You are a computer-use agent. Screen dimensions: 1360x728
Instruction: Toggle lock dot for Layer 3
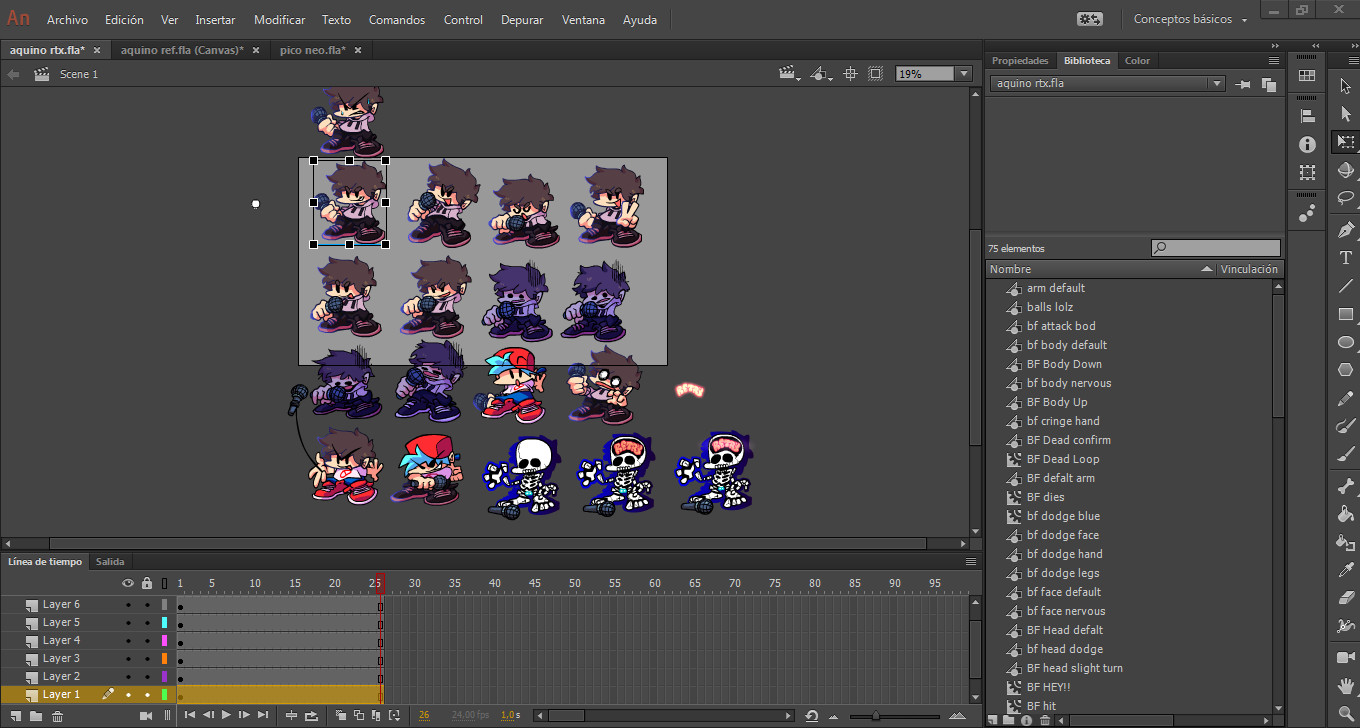point(147,659)
